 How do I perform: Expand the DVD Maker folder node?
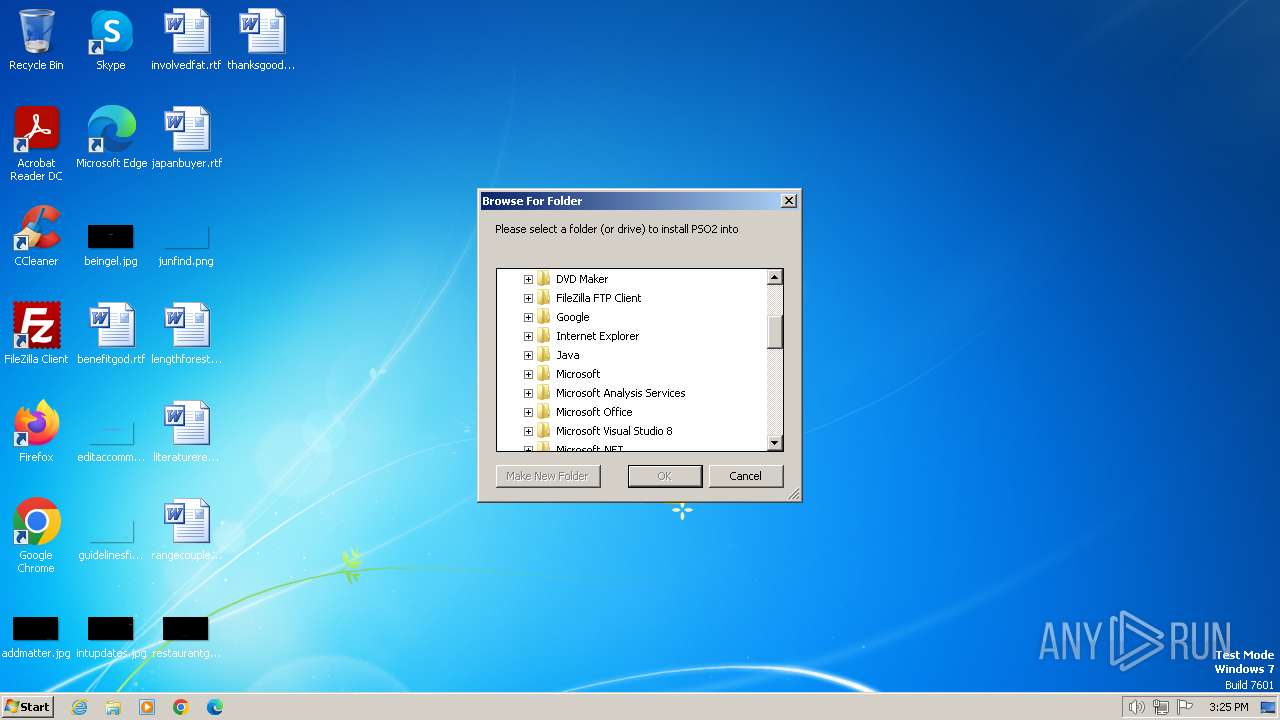point(528,279)
